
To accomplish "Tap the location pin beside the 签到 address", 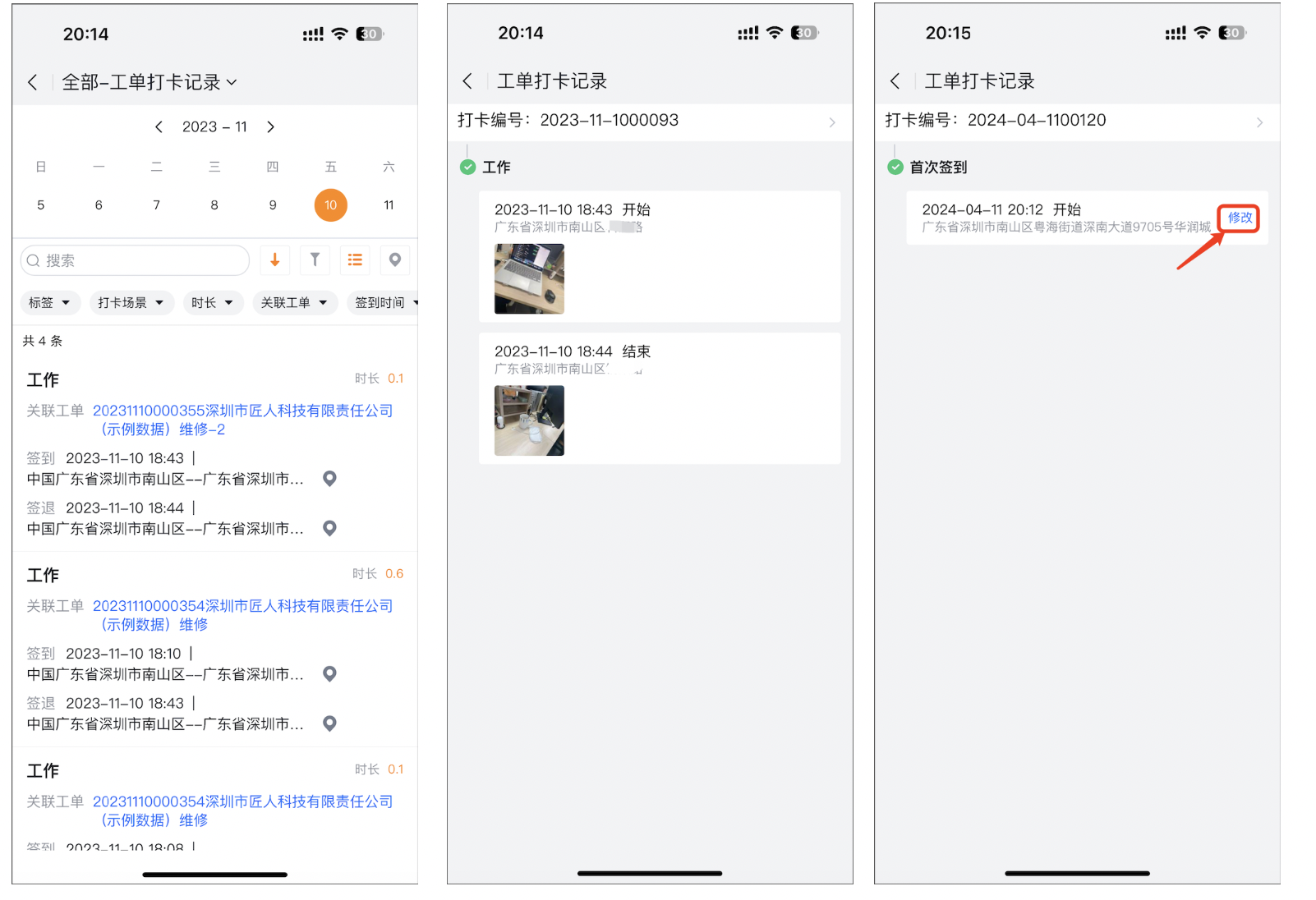I will (x=329, y=479).
